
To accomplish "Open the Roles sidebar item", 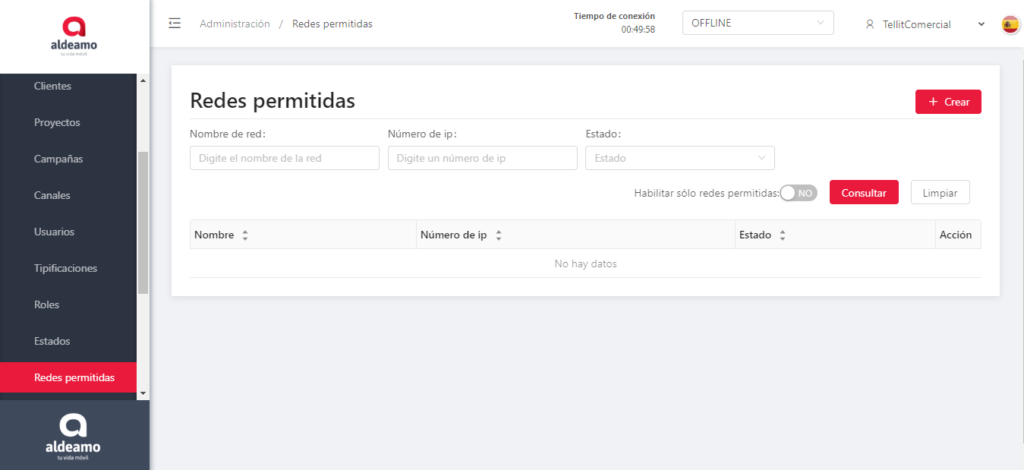I will tap(47, 305).
